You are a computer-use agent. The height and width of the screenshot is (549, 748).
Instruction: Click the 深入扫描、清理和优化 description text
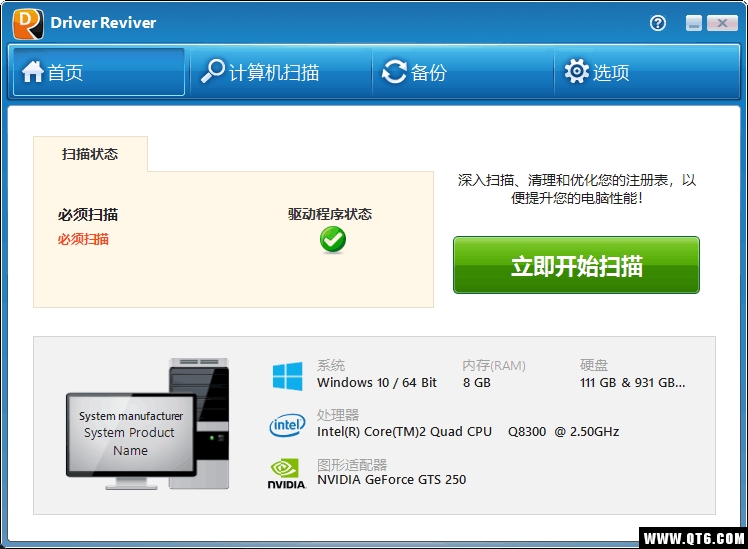[577, 189]
